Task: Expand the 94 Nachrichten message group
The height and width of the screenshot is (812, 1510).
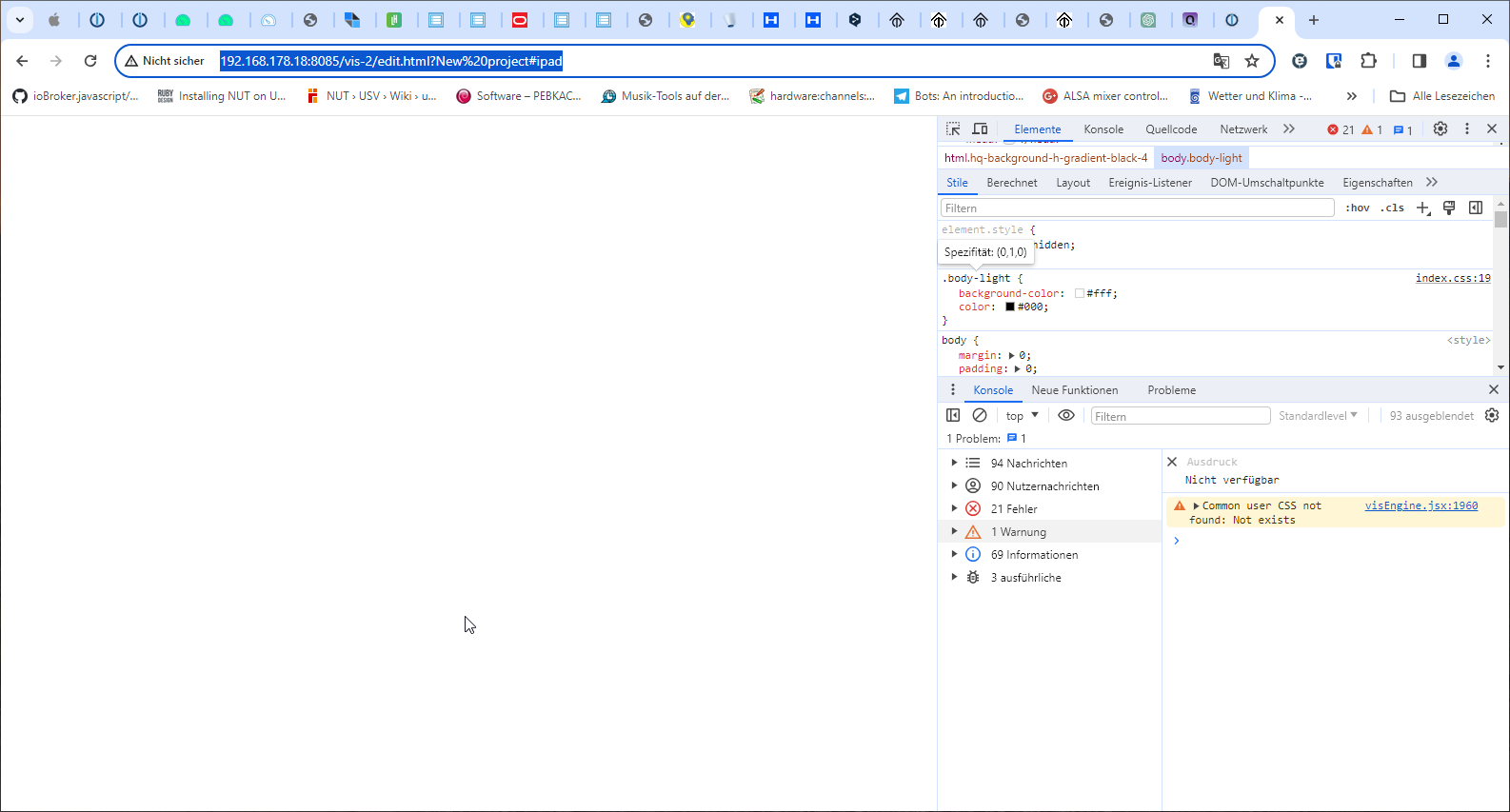Action: (x=954, y=463)
